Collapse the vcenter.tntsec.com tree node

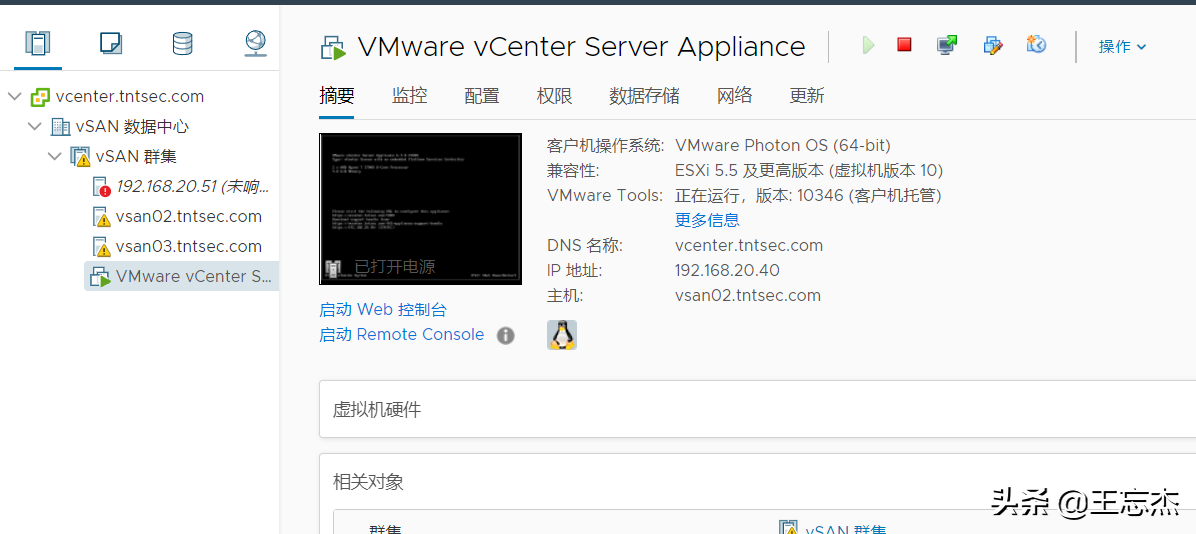[x=14, y=96]
